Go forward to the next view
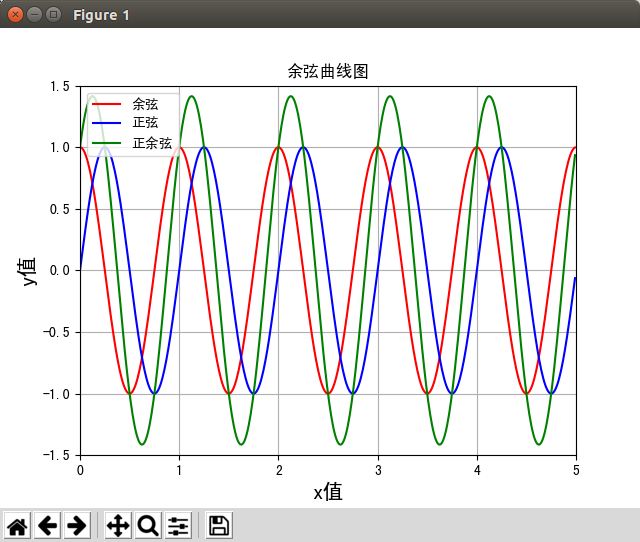 tap(77, 526)
